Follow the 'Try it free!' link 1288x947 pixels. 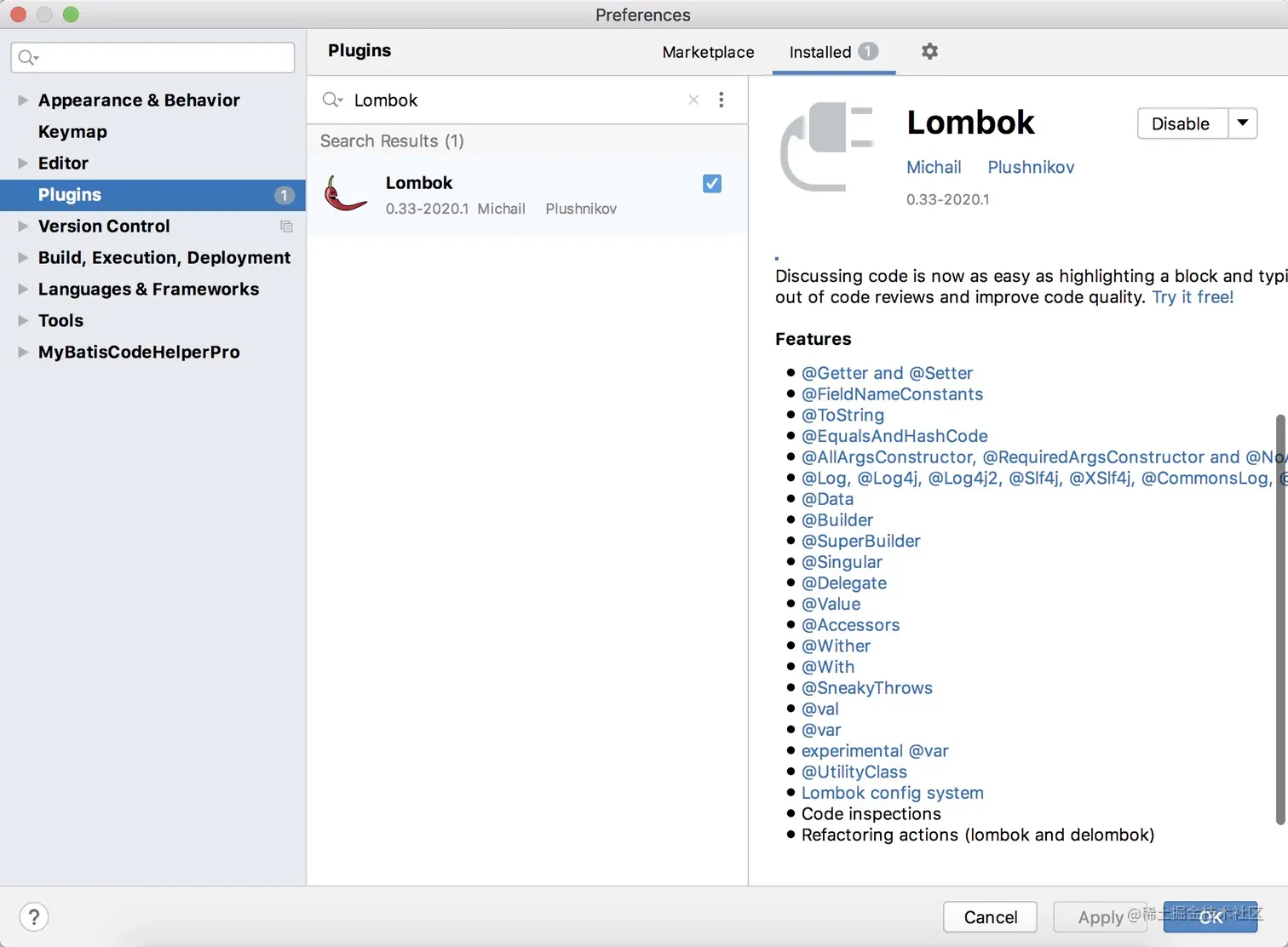click(x=1193, y=297)
